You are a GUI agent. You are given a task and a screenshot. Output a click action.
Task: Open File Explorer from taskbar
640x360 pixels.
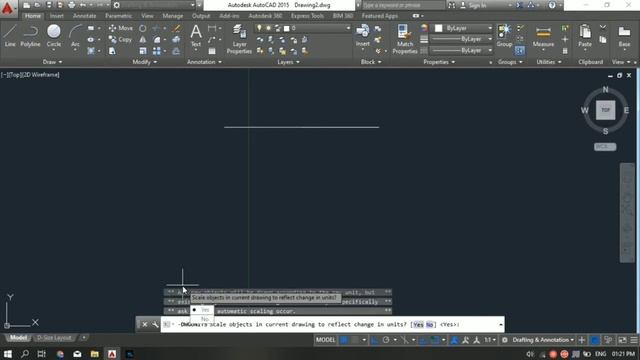coord(95,354)
